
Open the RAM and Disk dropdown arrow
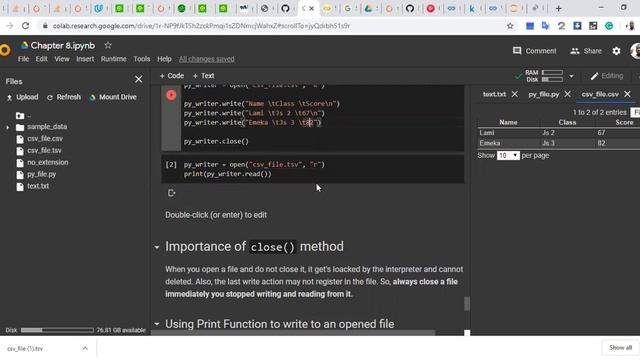click(x=571, y=76)
